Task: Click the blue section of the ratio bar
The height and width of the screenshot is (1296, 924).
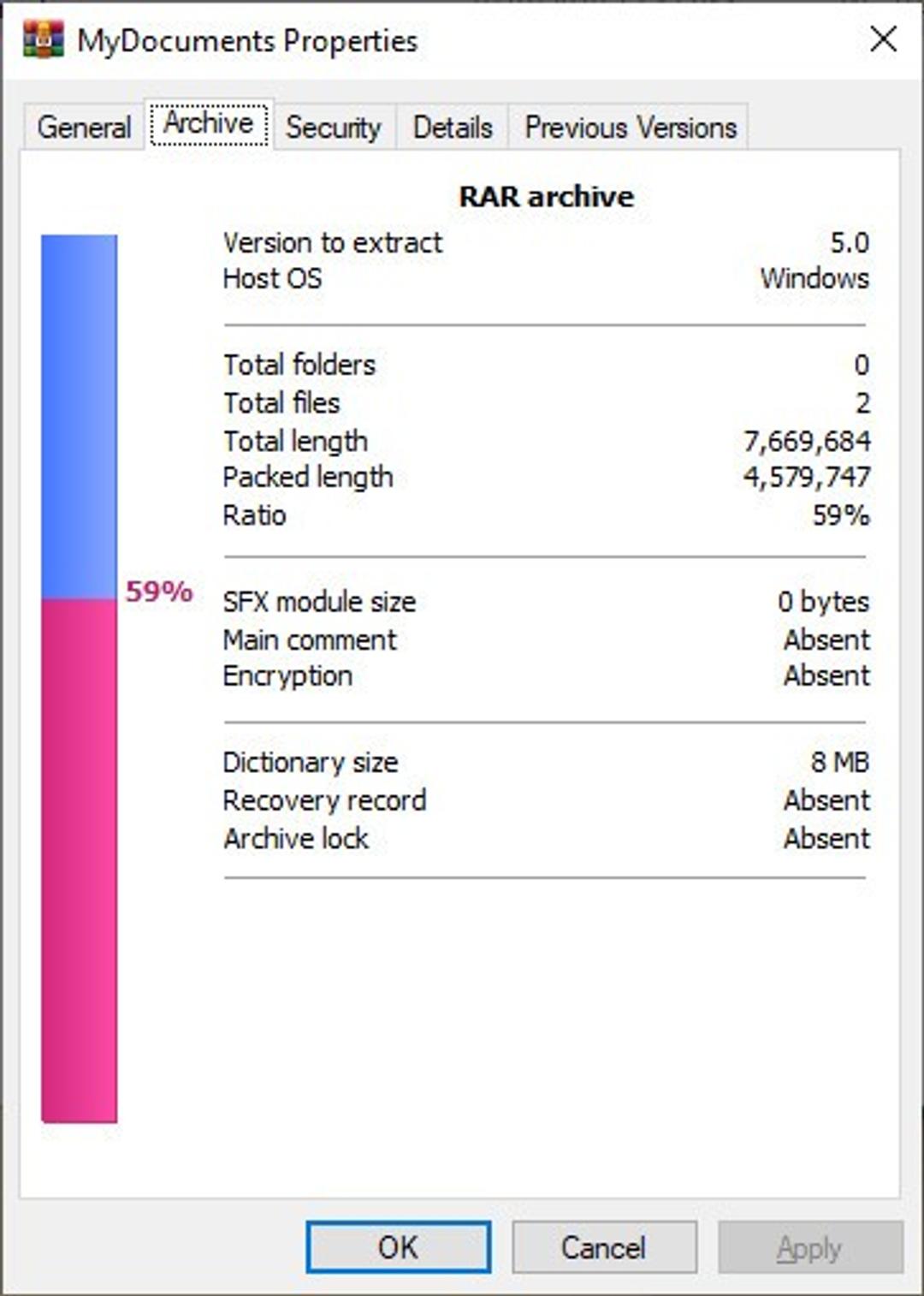Action: [79, 416]
